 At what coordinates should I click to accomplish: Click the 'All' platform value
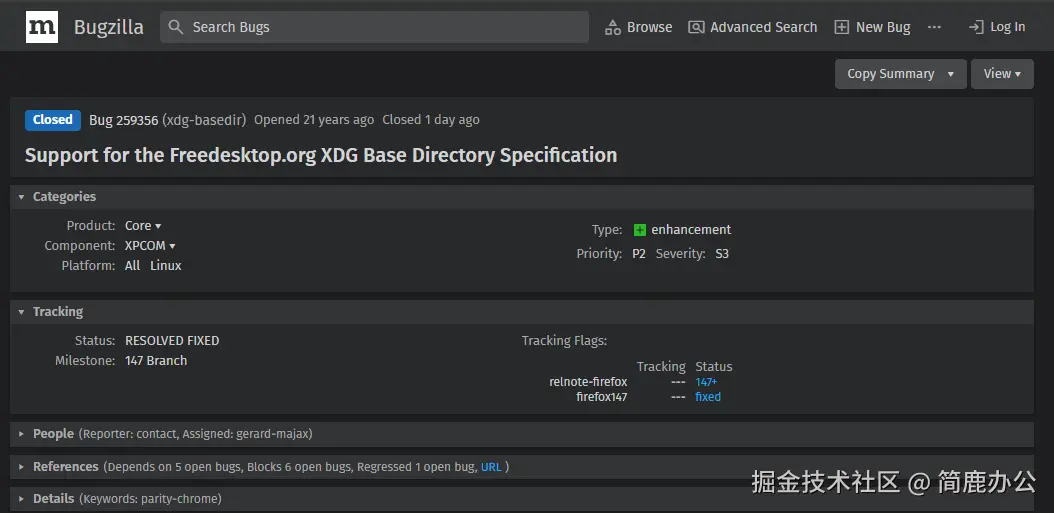[x=132, y=266]
